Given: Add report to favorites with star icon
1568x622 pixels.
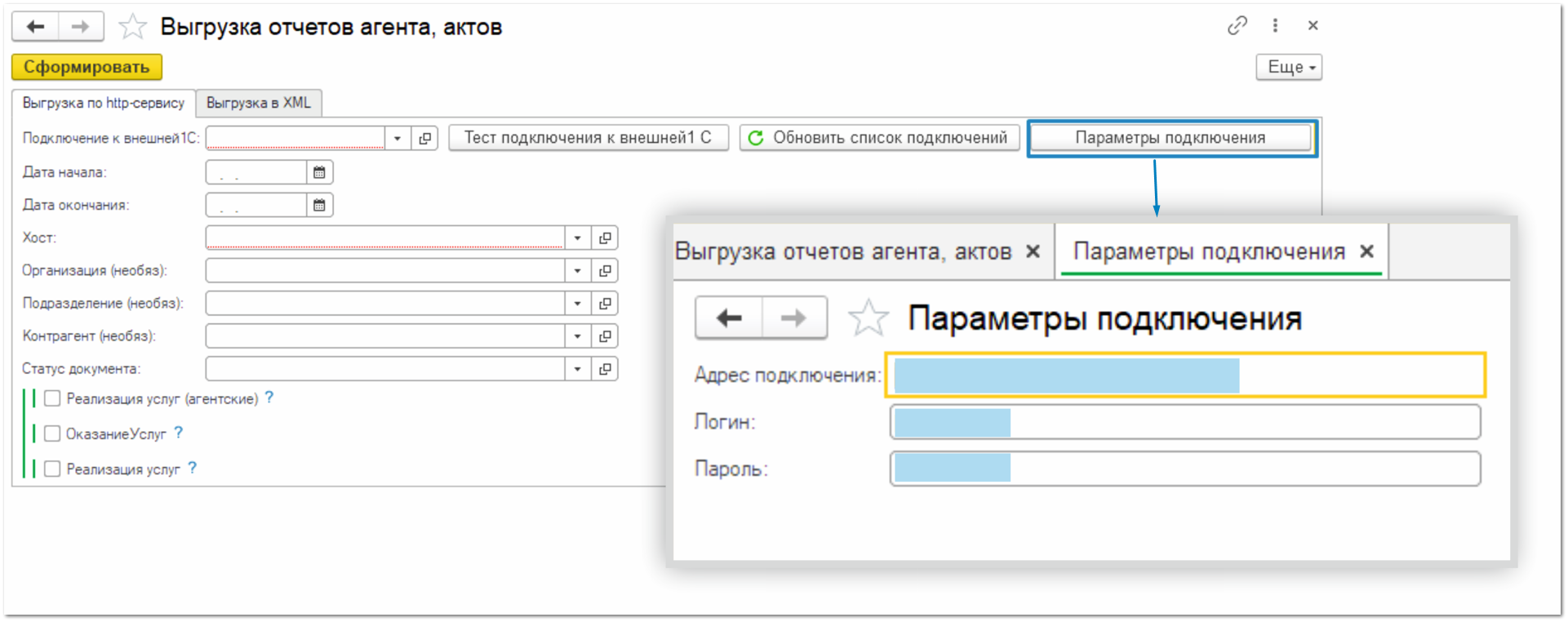Looking at the screenshot, I should pos(132,27).
